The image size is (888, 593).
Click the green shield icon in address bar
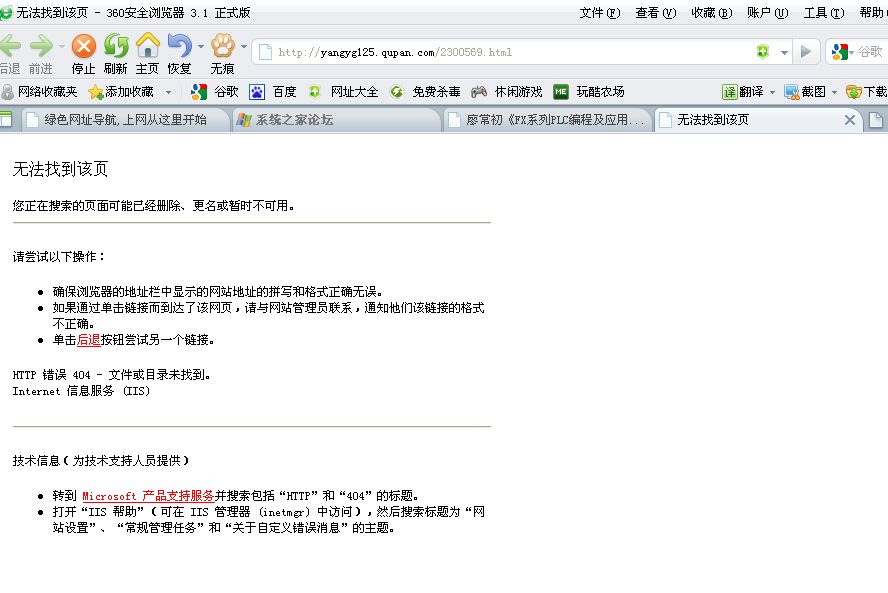tap(763, 52)
